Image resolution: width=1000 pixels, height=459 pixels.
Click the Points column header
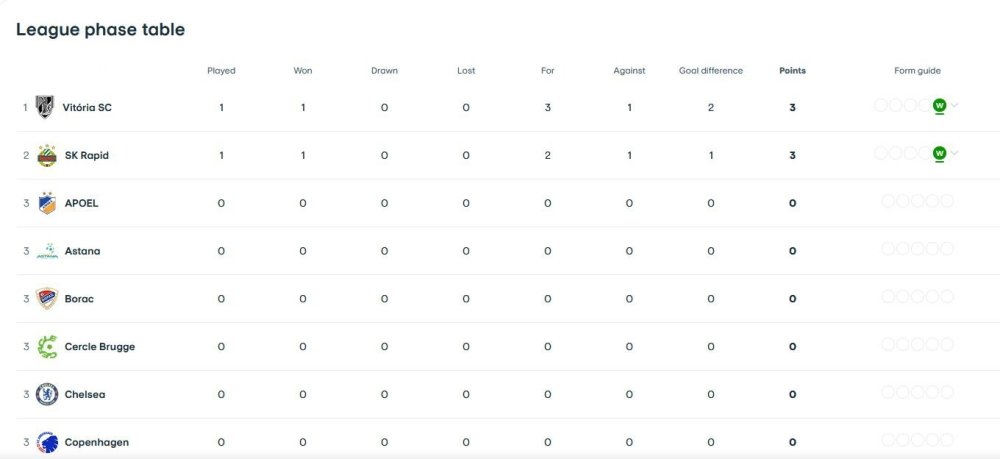792,71
